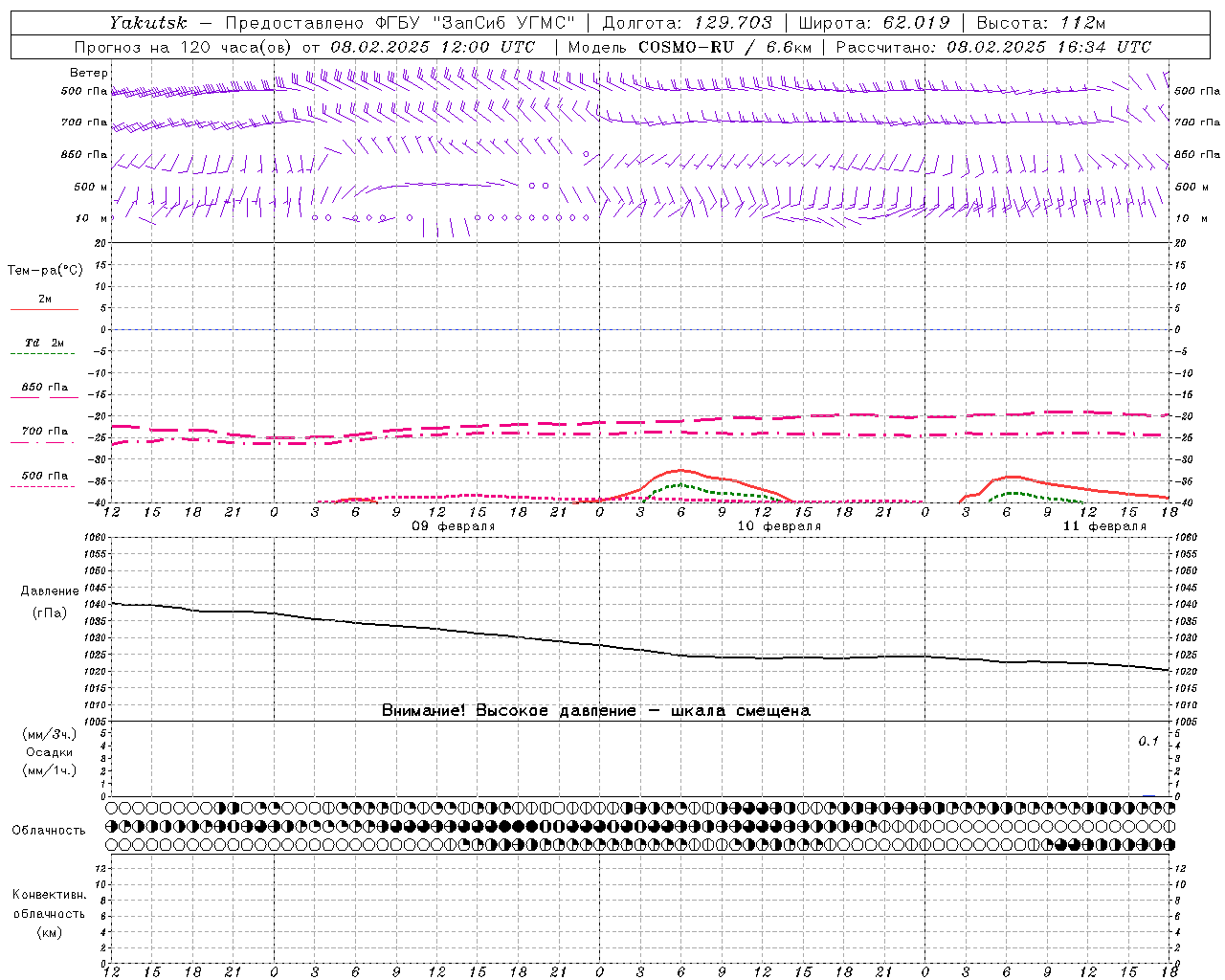Image resolution: width=1225 pixels, height=980 pixels.
Task: Select the Высота: 112м header value
Action: click(1041, 23)
